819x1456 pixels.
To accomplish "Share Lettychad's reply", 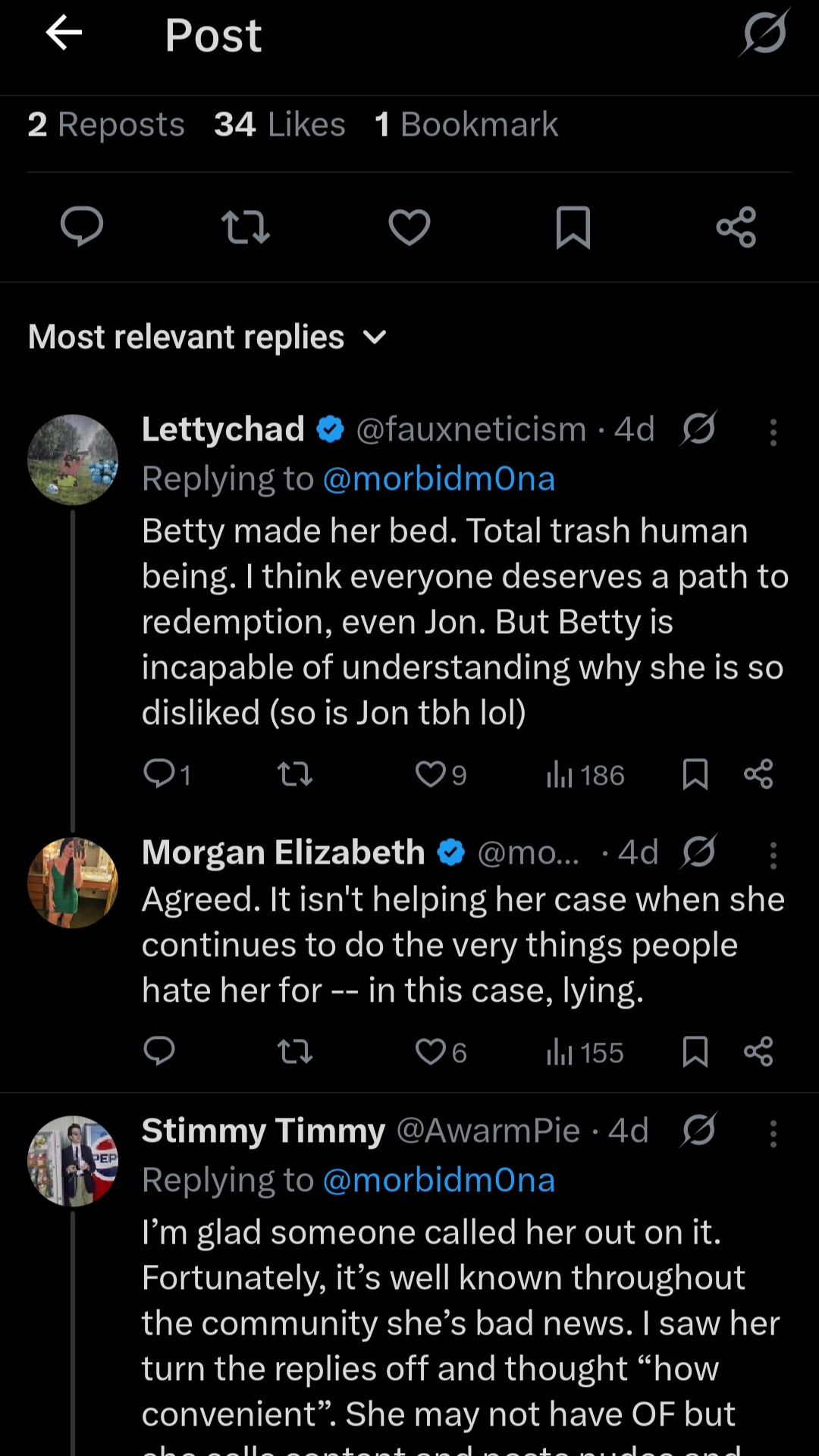I will [758, 774].
